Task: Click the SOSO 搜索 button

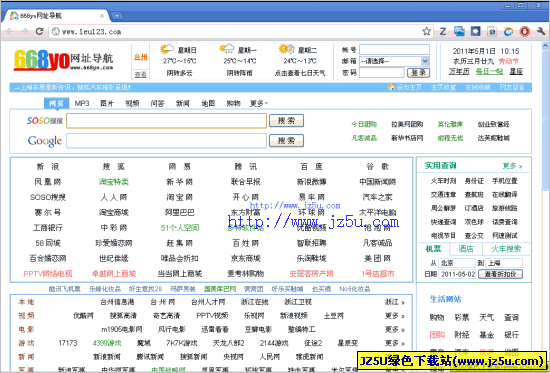Action: pos(286,121)
